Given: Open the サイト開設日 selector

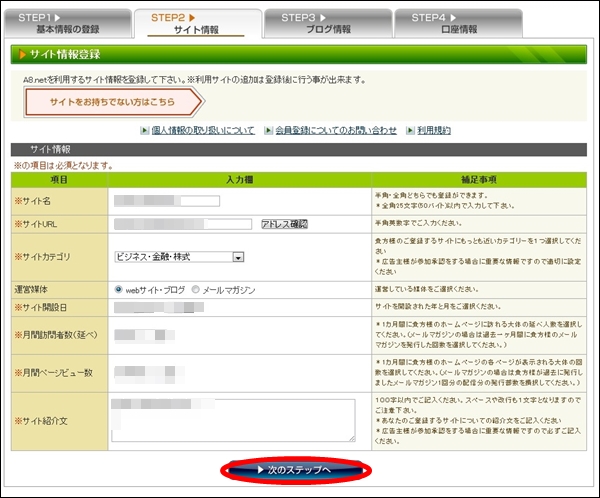Looking at the screenshot, I should 159,307.
